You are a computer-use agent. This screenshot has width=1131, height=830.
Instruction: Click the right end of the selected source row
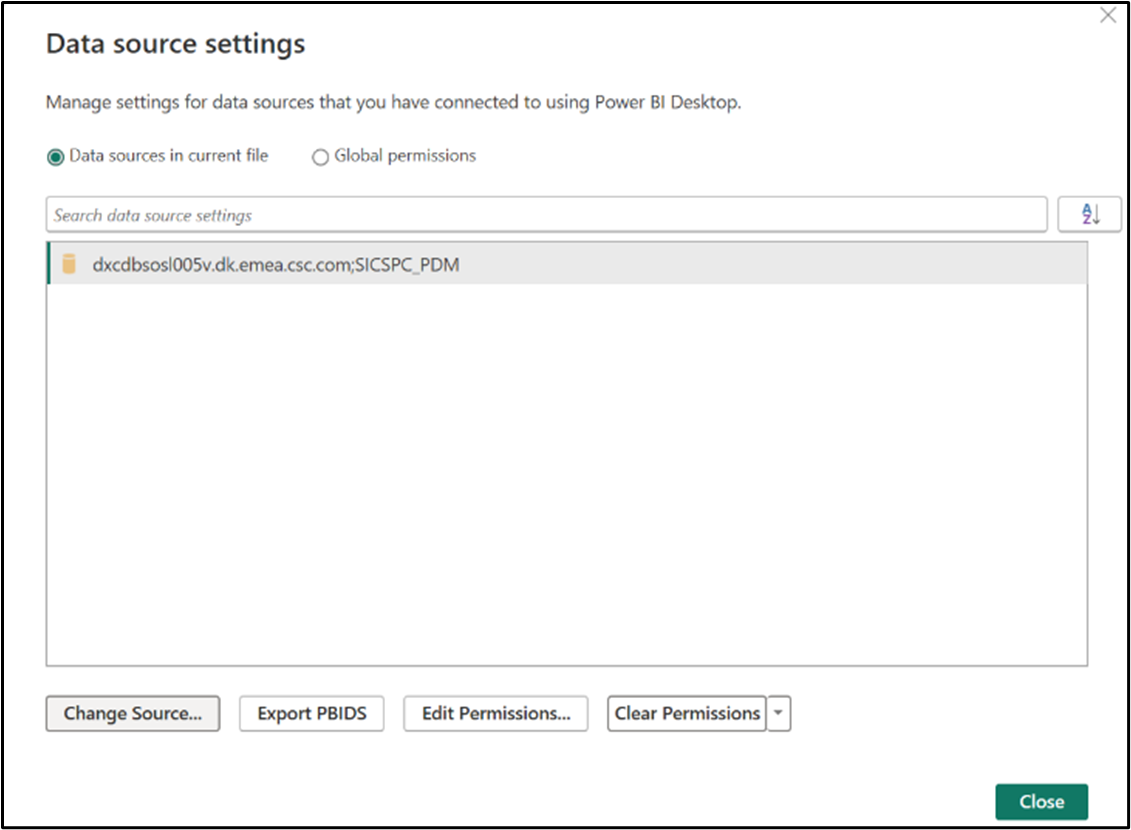pos(1050,266)
